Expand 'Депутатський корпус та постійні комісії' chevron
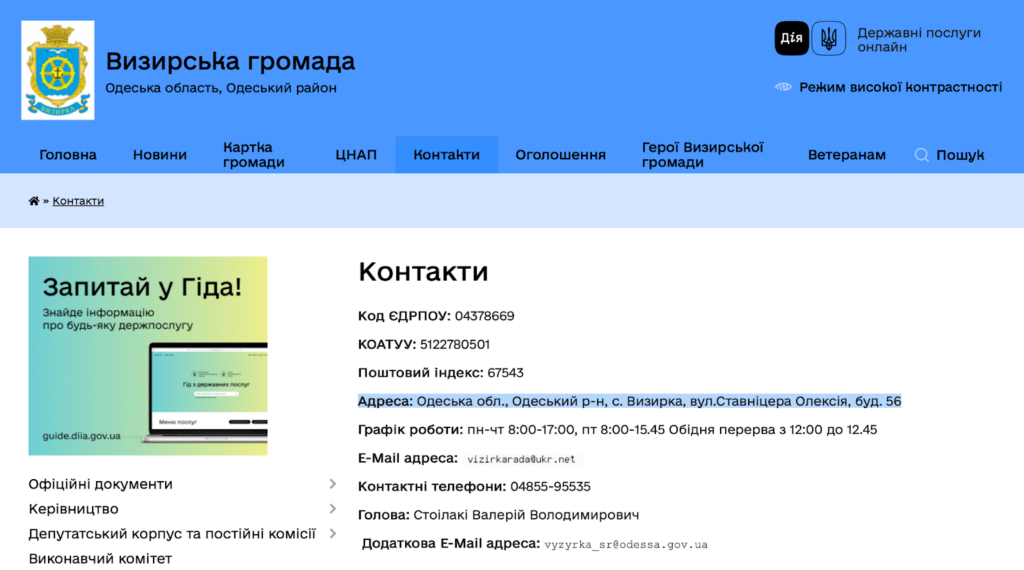 click(x=332, y=534)
